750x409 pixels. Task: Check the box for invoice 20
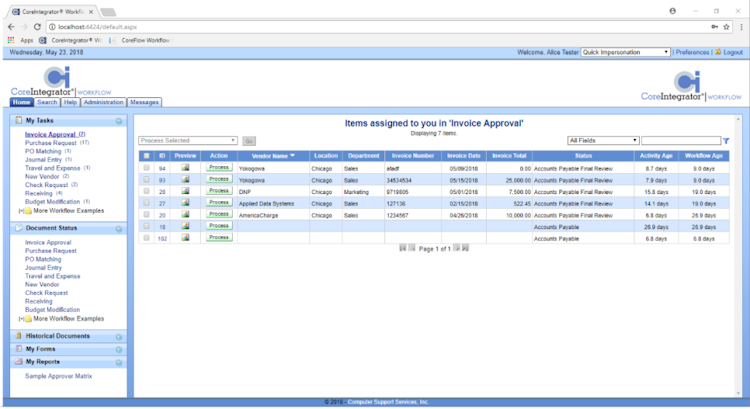[146, 214]
